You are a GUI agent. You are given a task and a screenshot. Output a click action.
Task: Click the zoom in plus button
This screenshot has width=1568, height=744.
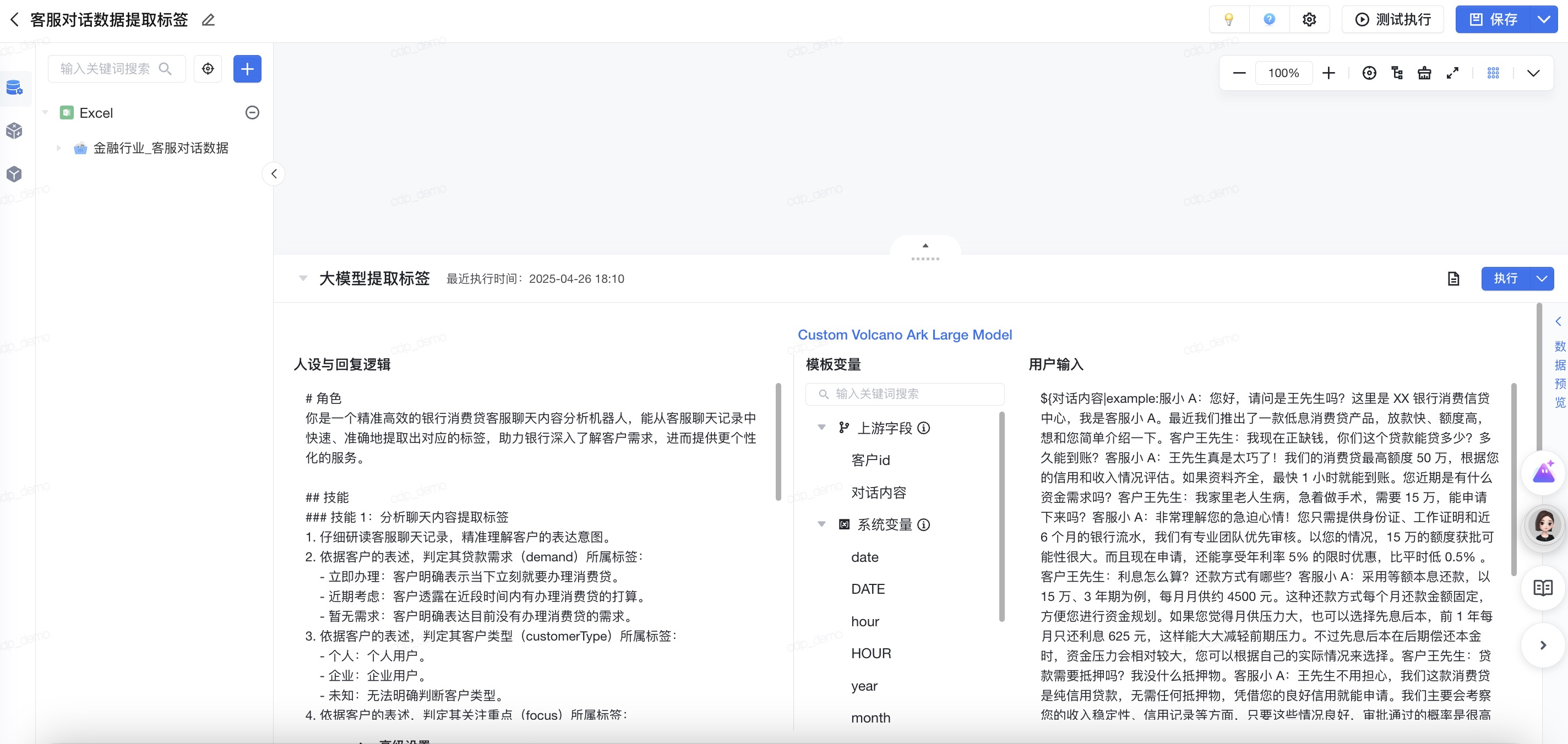1328,73
